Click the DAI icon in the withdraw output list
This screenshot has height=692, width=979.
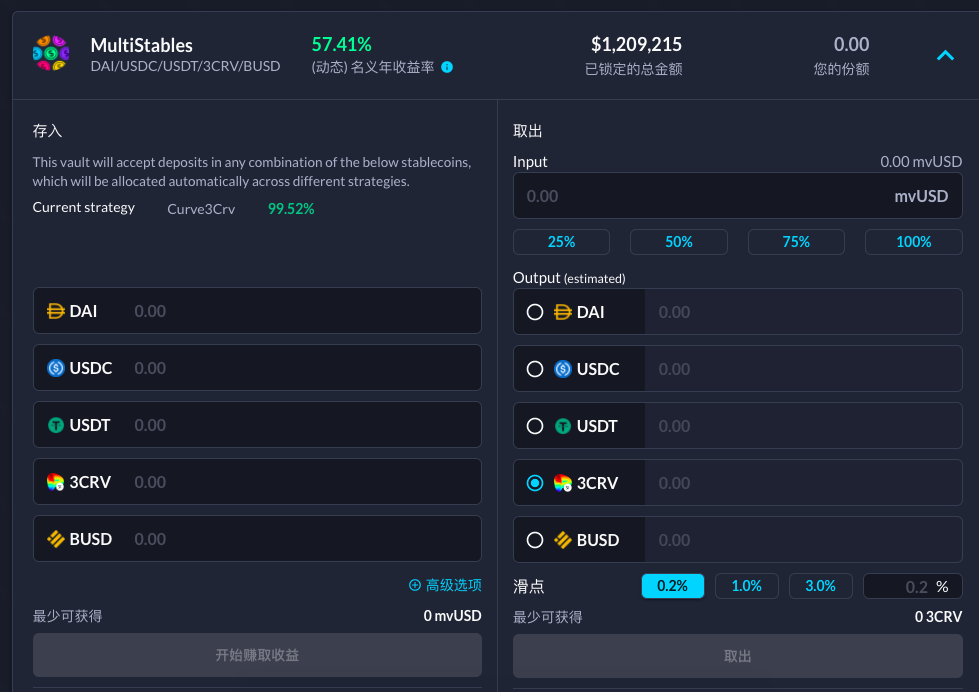[563, 312]
